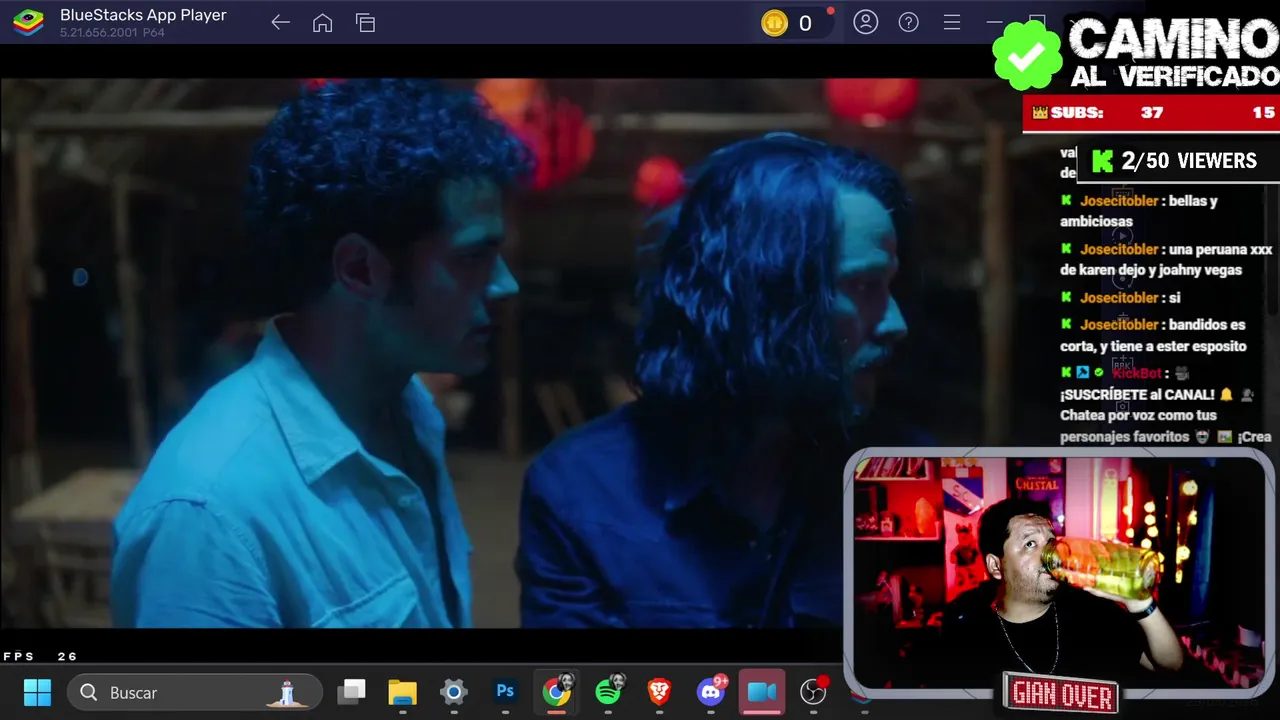The width and height of the screenshot is (1280, 720).
Task: Click the 'GIAN OVER' name badge
Action: point(1060,693)
